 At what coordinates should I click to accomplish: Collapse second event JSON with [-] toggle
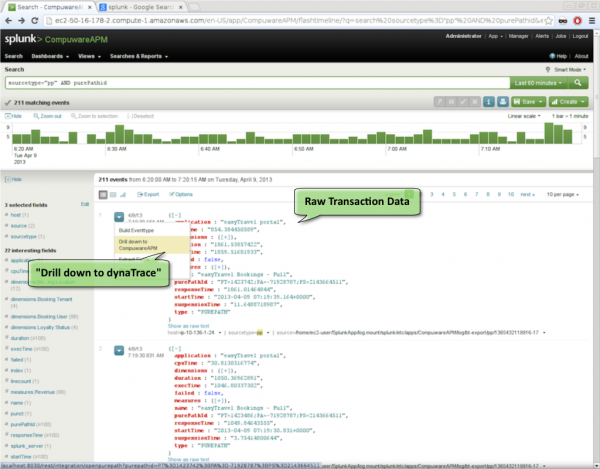[175, 349]
